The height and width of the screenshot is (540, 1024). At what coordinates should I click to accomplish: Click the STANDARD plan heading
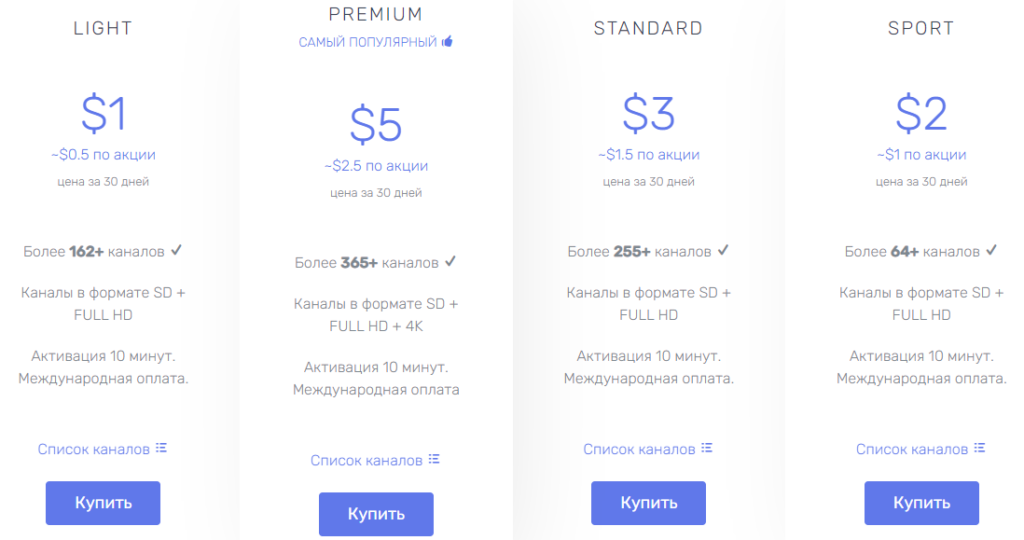coord(648,28)
